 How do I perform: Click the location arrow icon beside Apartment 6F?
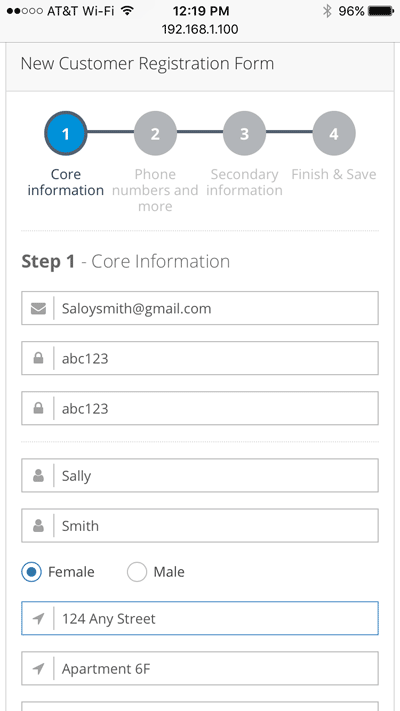coord(39,668)
